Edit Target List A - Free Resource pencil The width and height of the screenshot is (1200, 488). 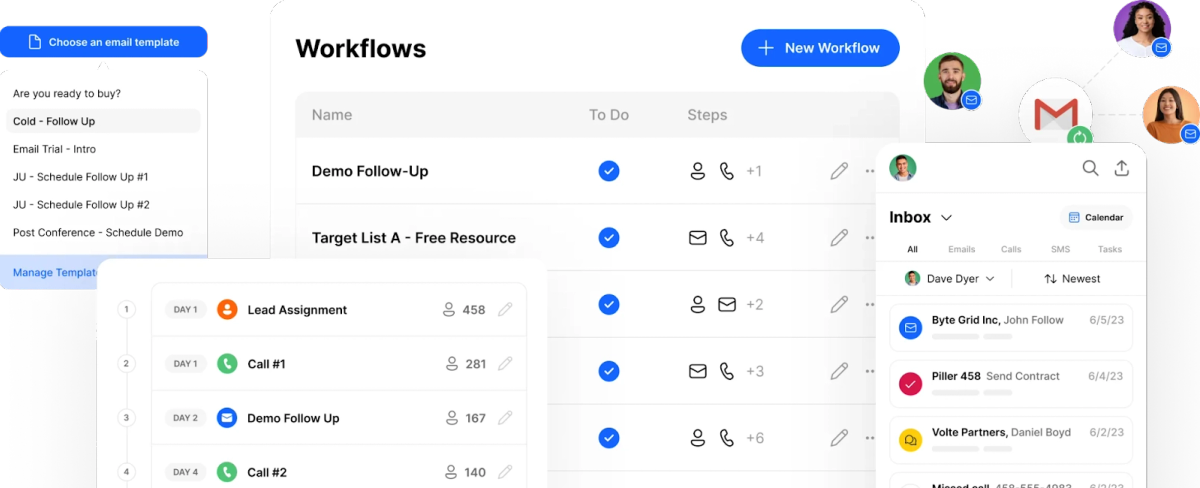pos(839,238)
